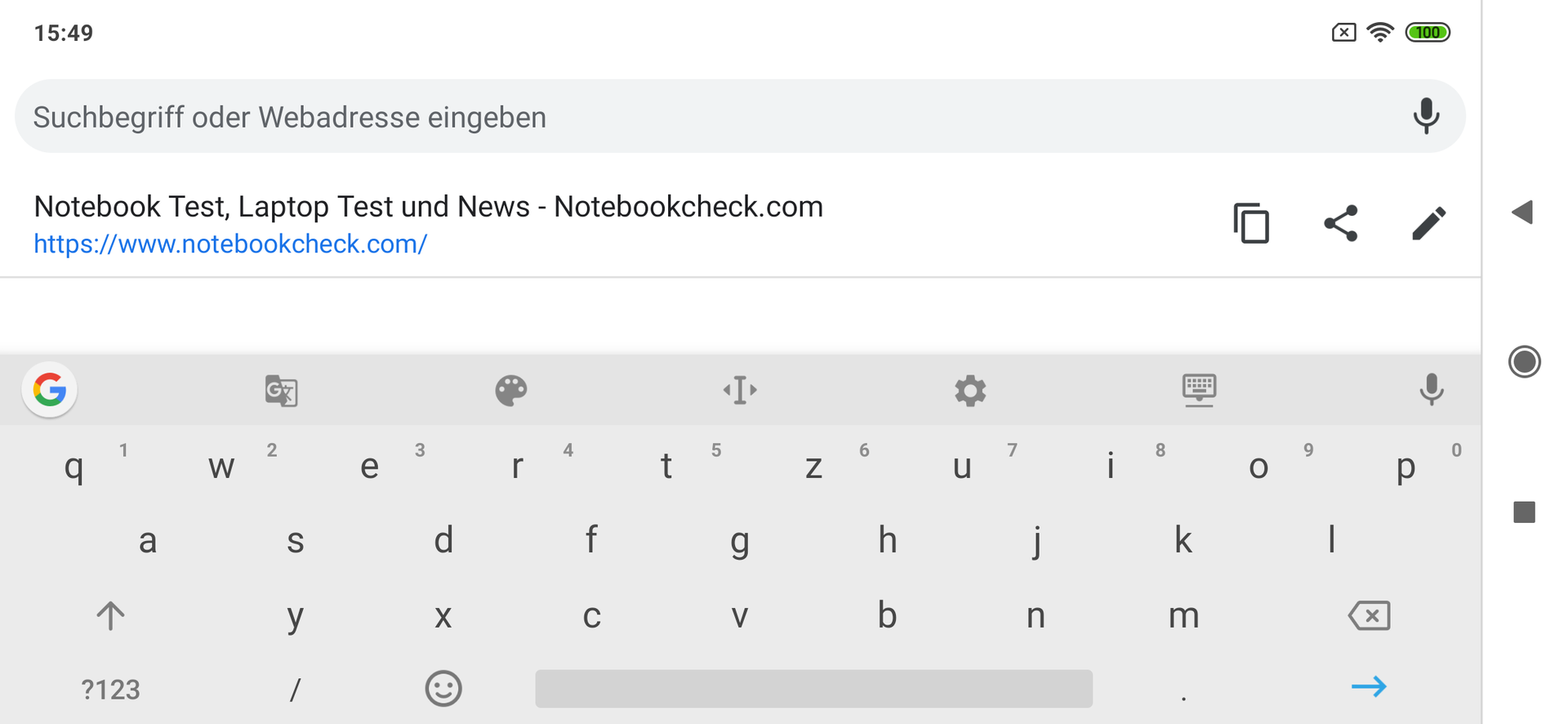Open the https://www.notebookcheck.com/ link
Image resolution: width=1568 pixels, height=724 pixels.
[x=230, y=244]
